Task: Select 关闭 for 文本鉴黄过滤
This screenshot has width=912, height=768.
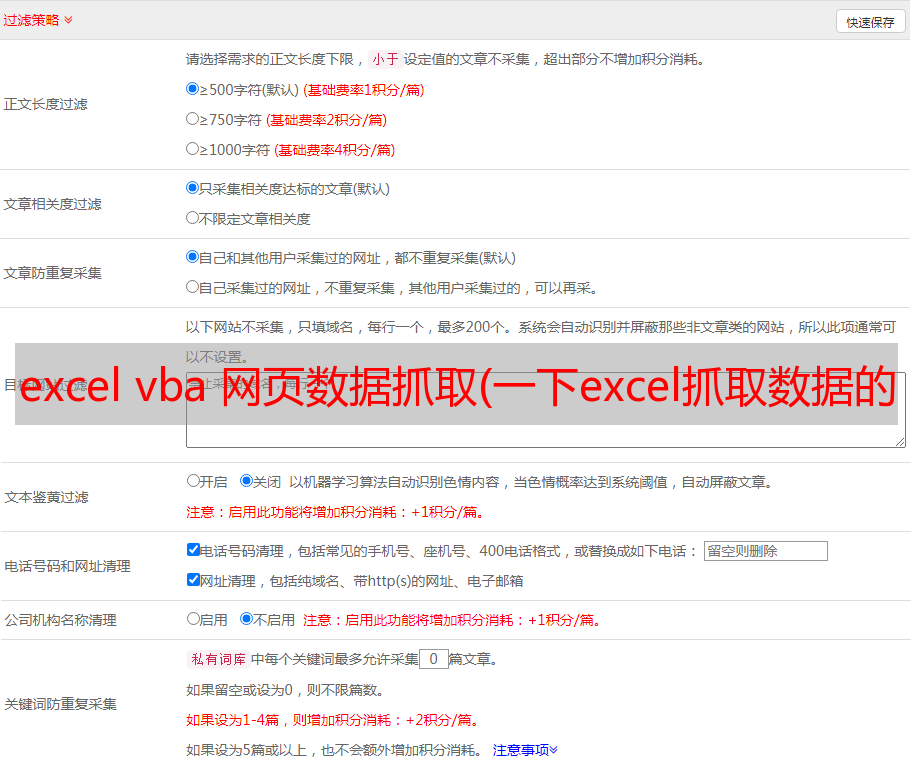Action: 246,481
